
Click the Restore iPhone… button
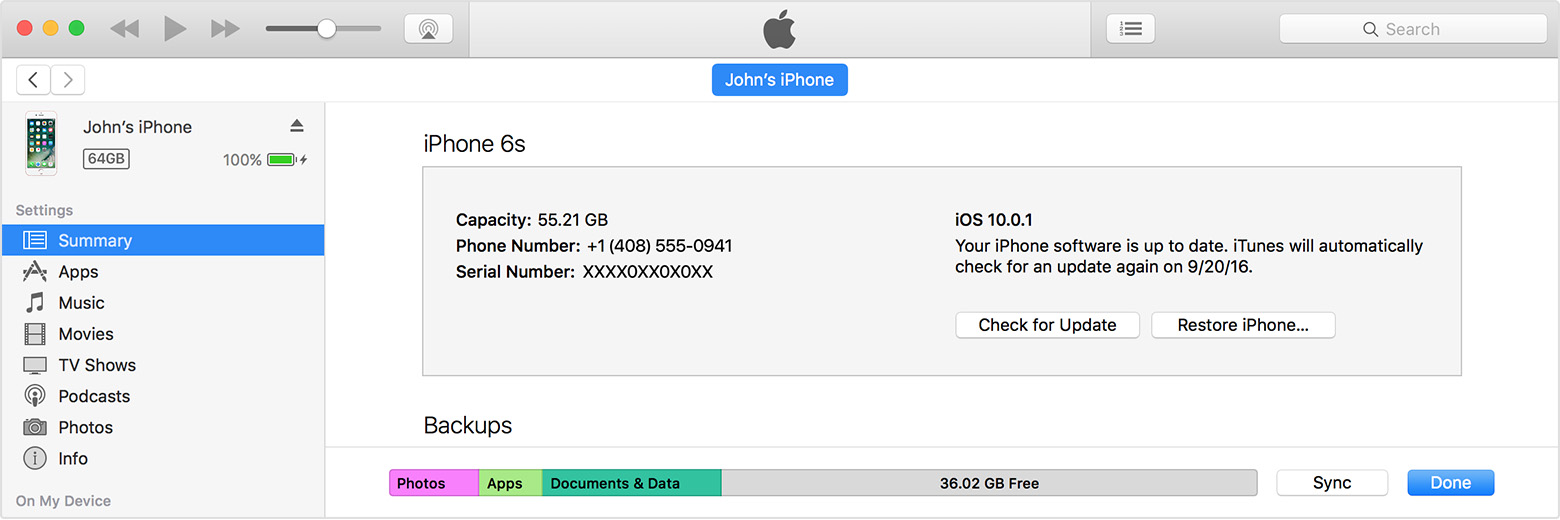1243,325
